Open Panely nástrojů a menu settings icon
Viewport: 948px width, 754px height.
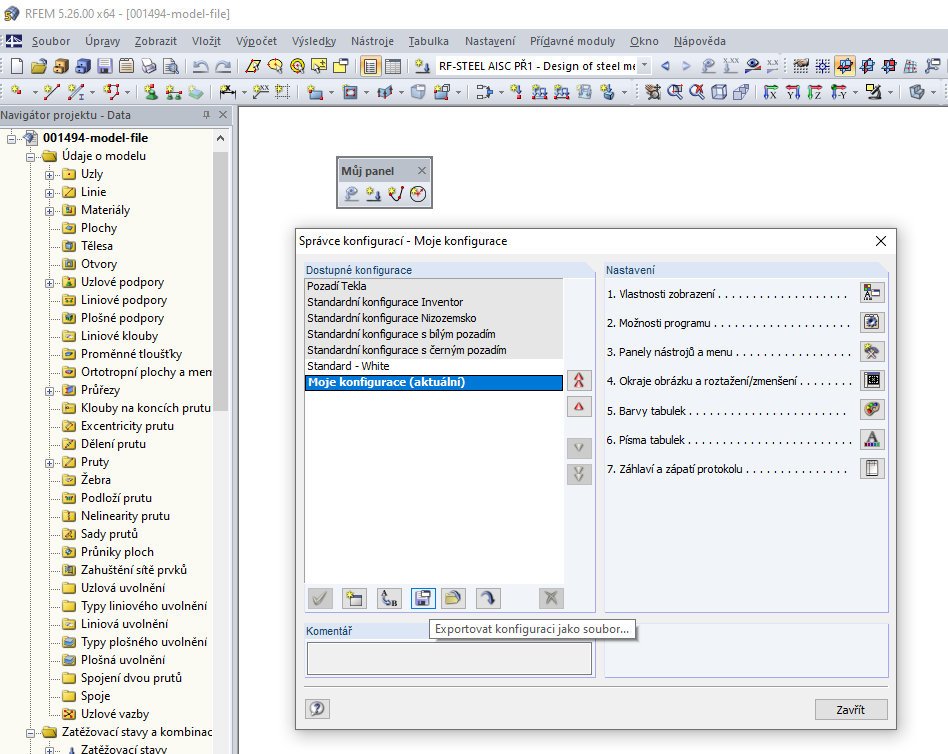[x=872, y=351]
